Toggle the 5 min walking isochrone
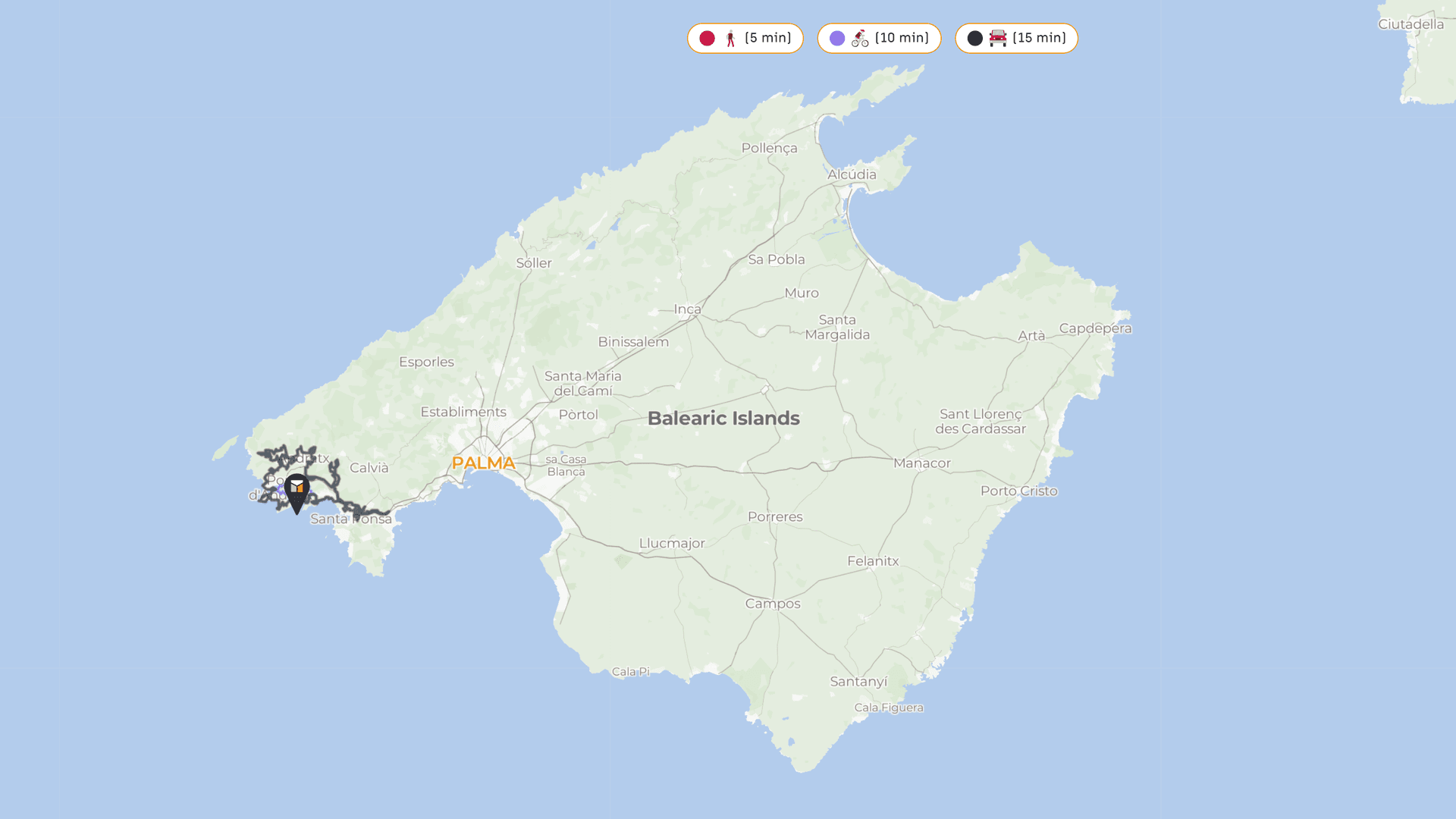The height and width of the screenshot is (819, 1456). pyautogui.click(x=745, y=38)
